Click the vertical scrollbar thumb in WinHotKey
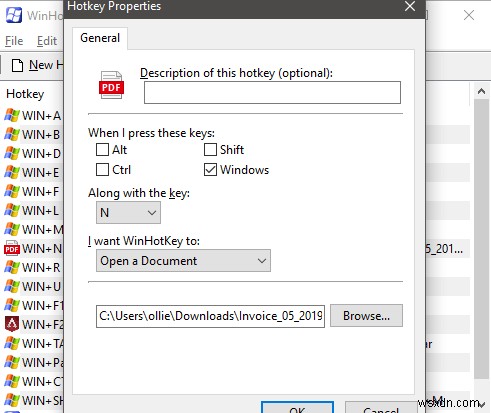The image size is (491, 413). point(481,239)
